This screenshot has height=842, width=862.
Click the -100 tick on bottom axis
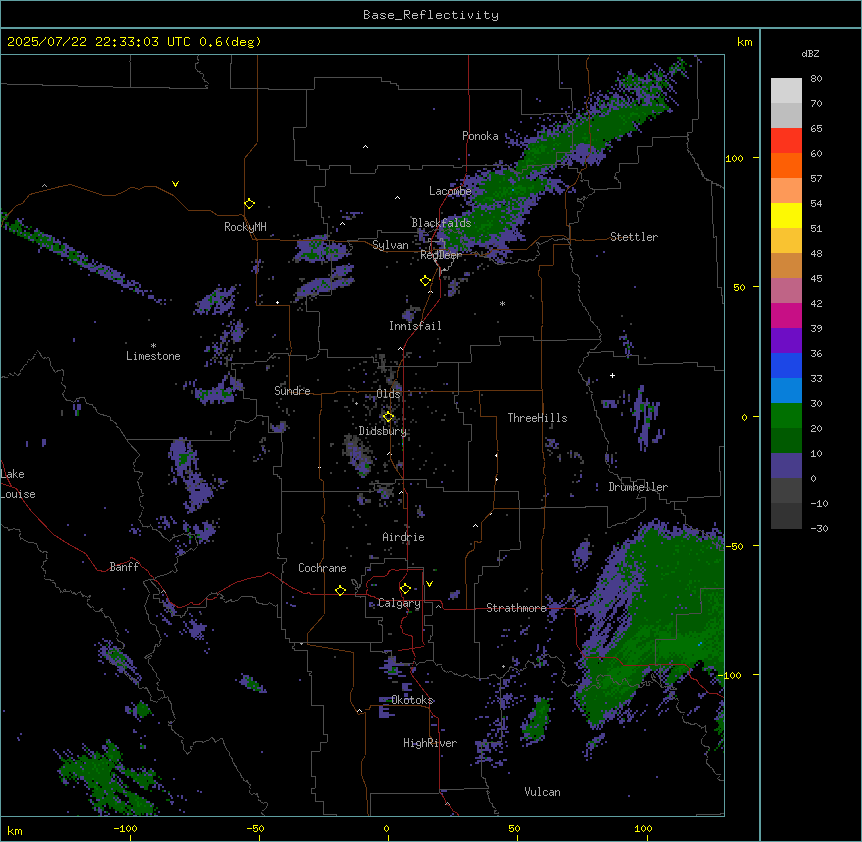pos(125,828)
